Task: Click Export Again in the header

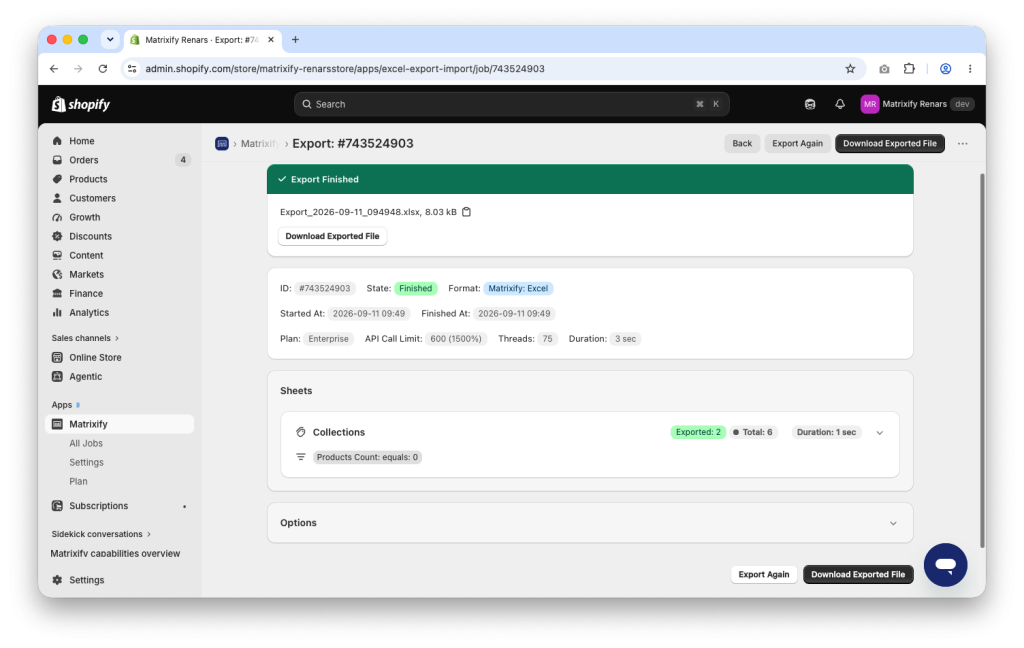Action: 797,144
